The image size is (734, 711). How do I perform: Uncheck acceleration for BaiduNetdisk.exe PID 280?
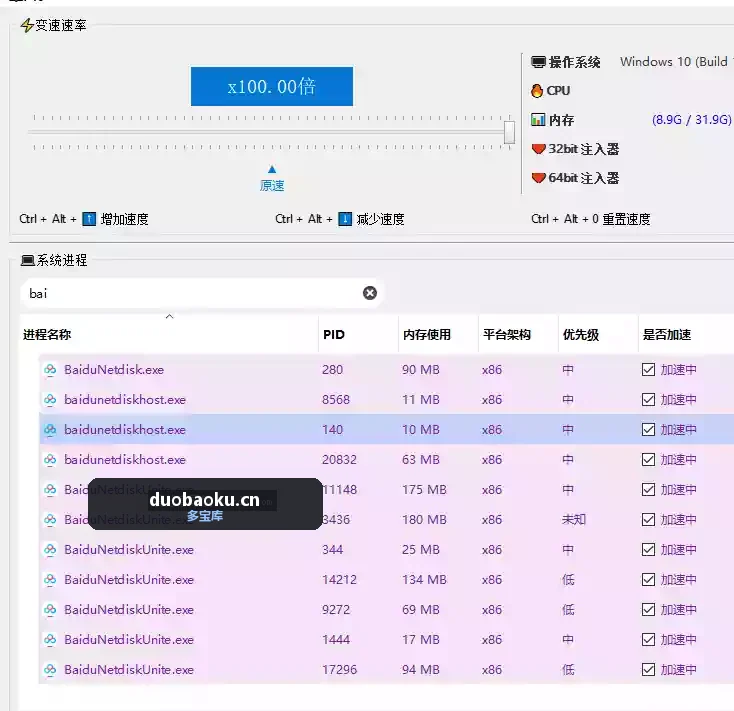pyautogui.click(x=648, y=370)
